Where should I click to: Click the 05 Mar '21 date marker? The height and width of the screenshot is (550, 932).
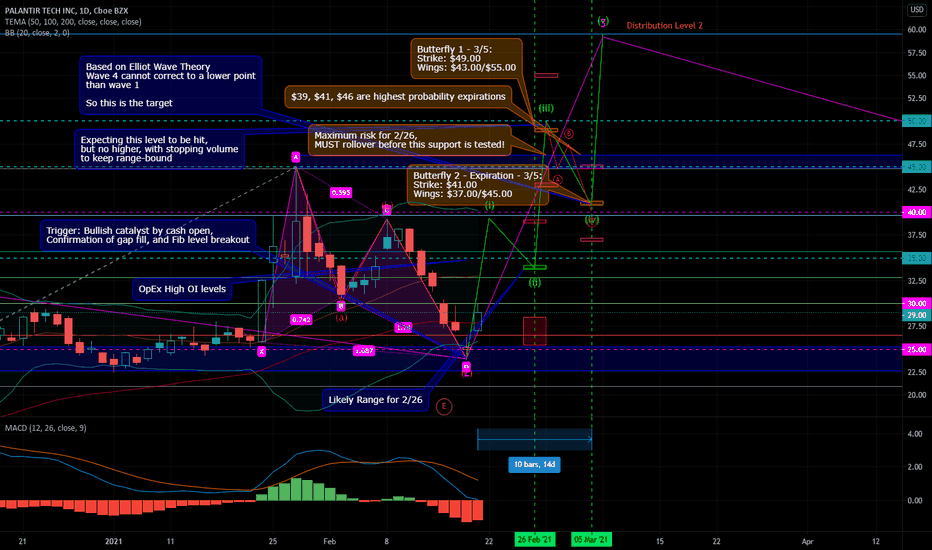click(x=591, y=539)
